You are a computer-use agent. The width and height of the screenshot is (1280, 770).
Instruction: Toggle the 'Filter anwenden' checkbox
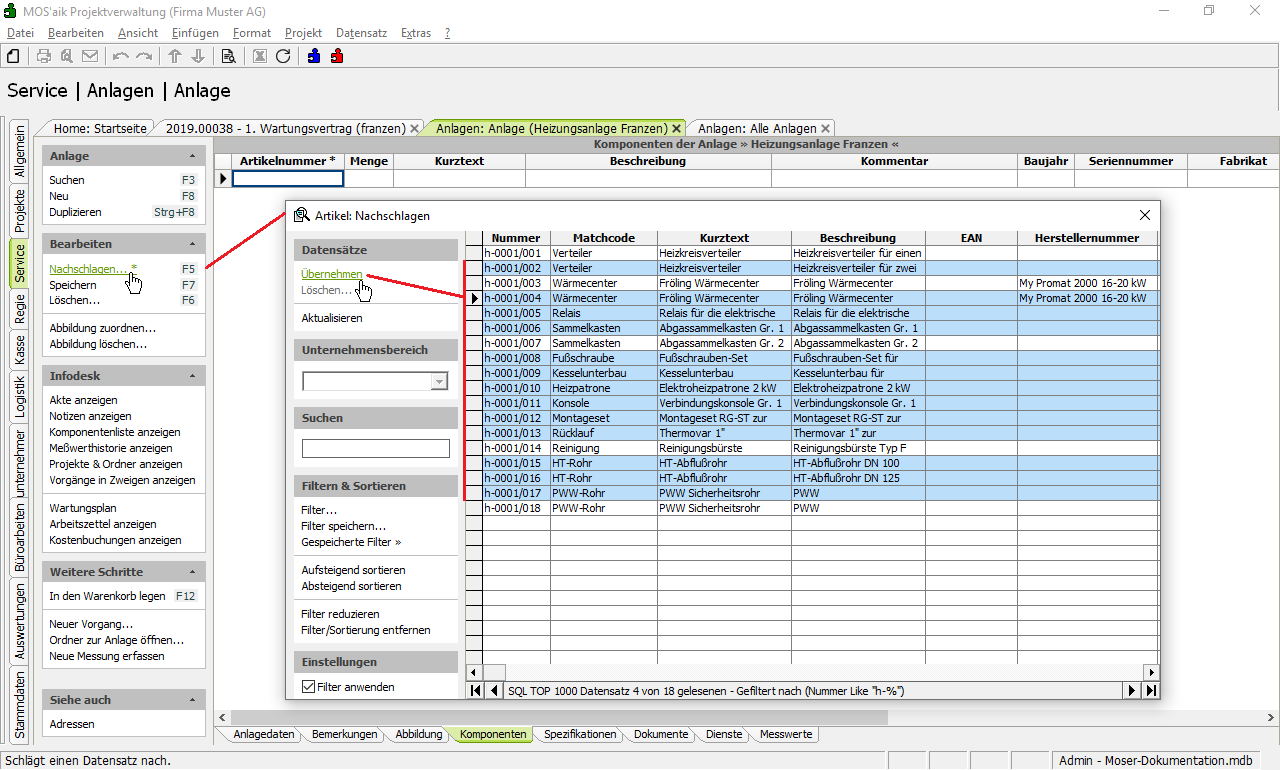[308, 687]
